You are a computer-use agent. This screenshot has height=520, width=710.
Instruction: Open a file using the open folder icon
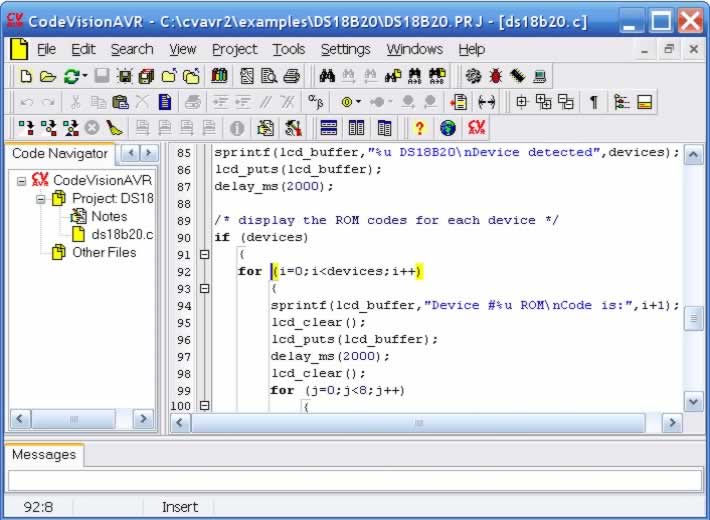click(x=48, y=76)
